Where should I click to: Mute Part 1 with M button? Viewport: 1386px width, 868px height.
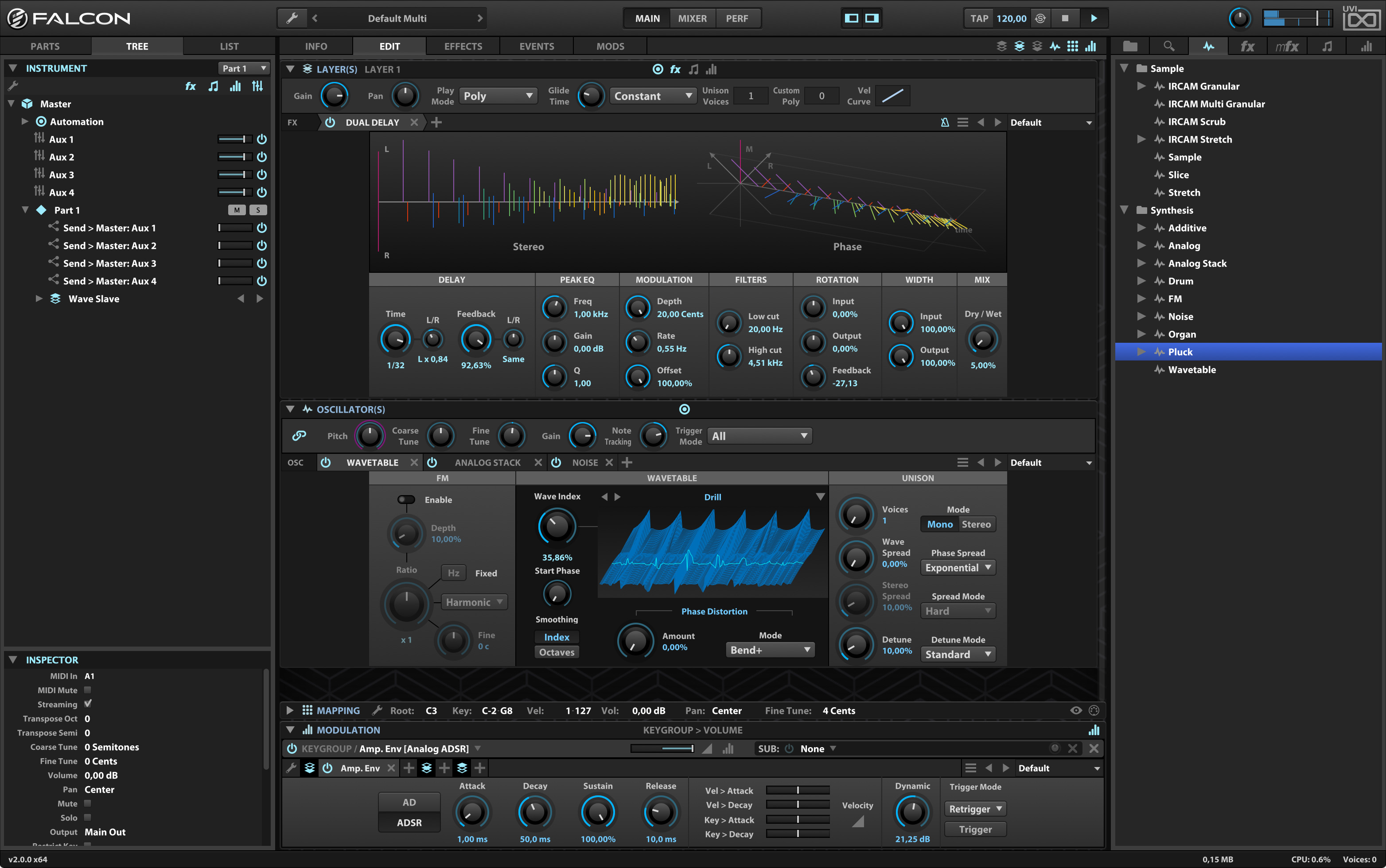pyautogui.click(x=237, y=210)
